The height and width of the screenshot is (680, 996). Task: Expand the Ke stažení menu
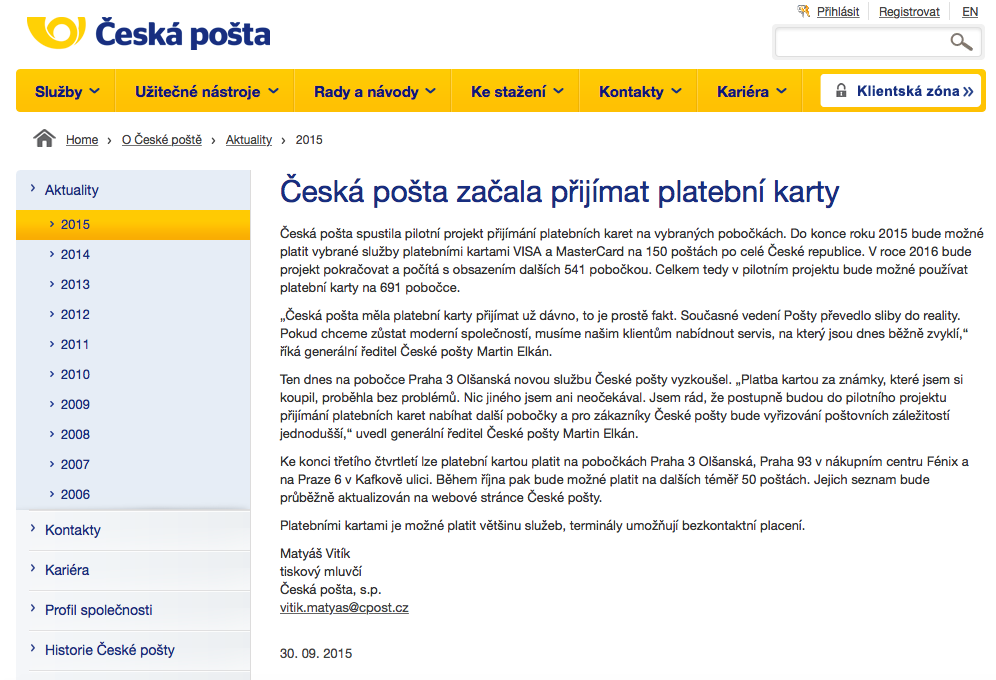tap(516, 91)
